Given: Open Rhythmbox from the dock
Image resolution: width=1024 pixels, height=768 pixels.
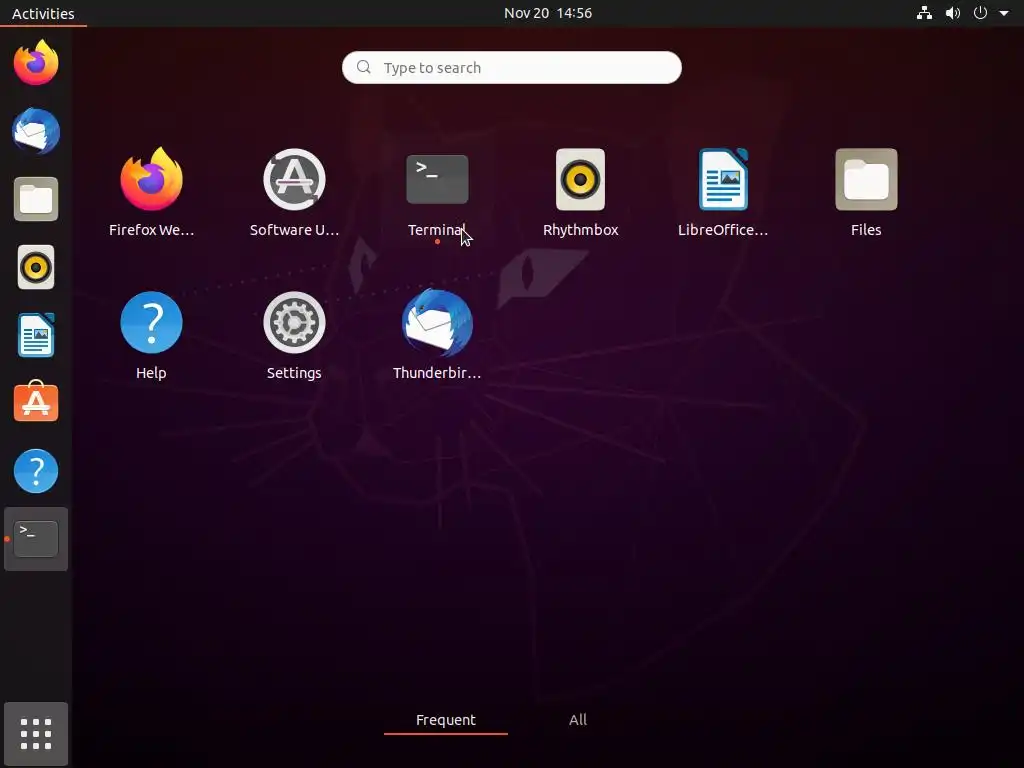Looking at the screenshot, I should coord(36,267).
